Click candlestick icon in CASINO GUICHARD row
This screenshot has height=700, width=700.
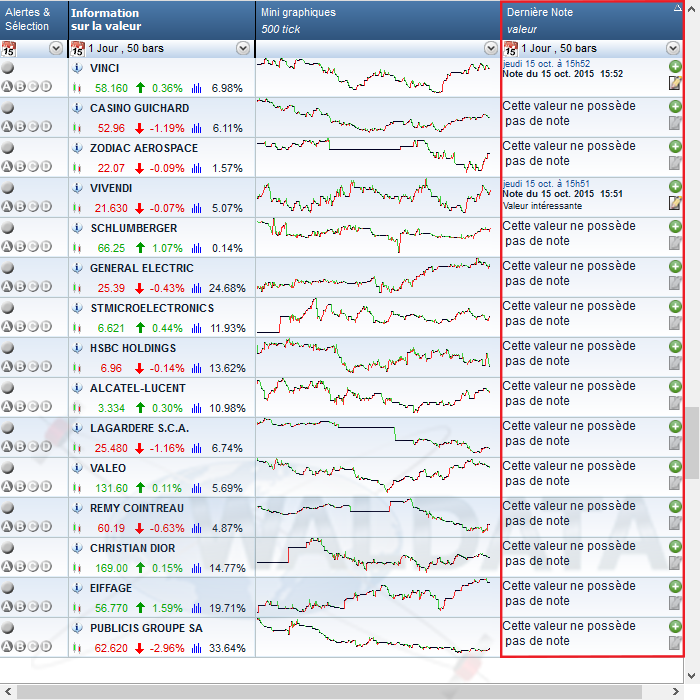[x=77, y=129]
